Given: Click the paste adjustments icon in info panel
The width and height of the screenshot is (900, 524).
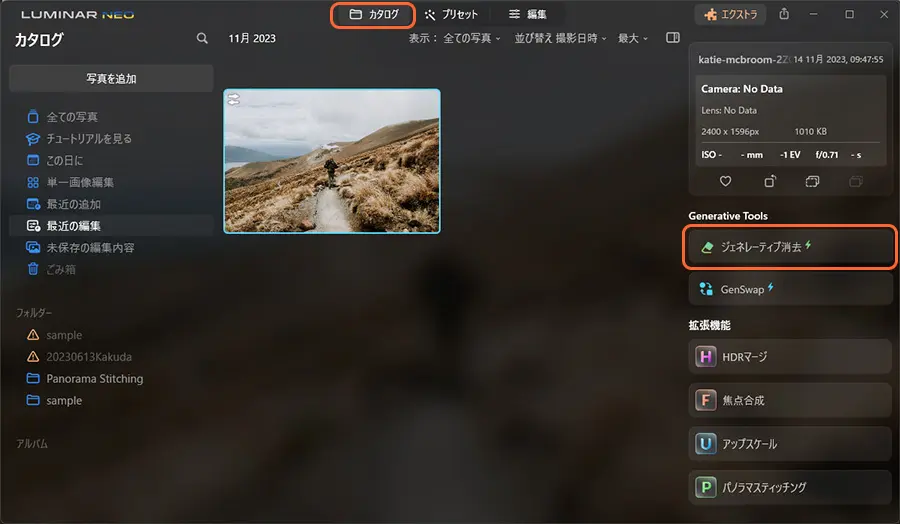Looking at the screenshot, I should click(856, 181).
